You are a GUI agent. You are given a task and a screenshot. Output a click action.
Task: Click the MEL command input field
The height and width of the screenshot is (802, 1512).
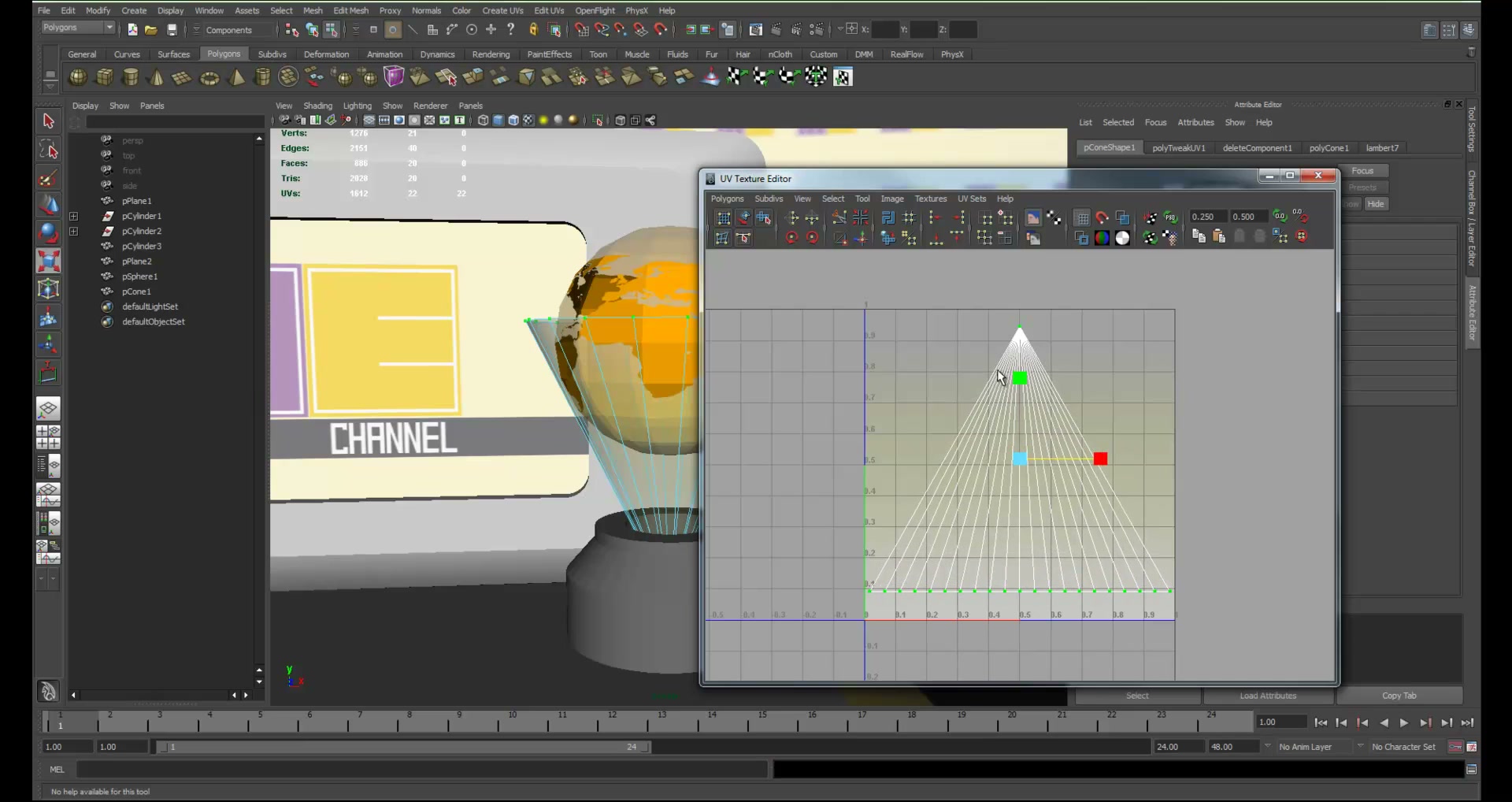click(421, 770)
